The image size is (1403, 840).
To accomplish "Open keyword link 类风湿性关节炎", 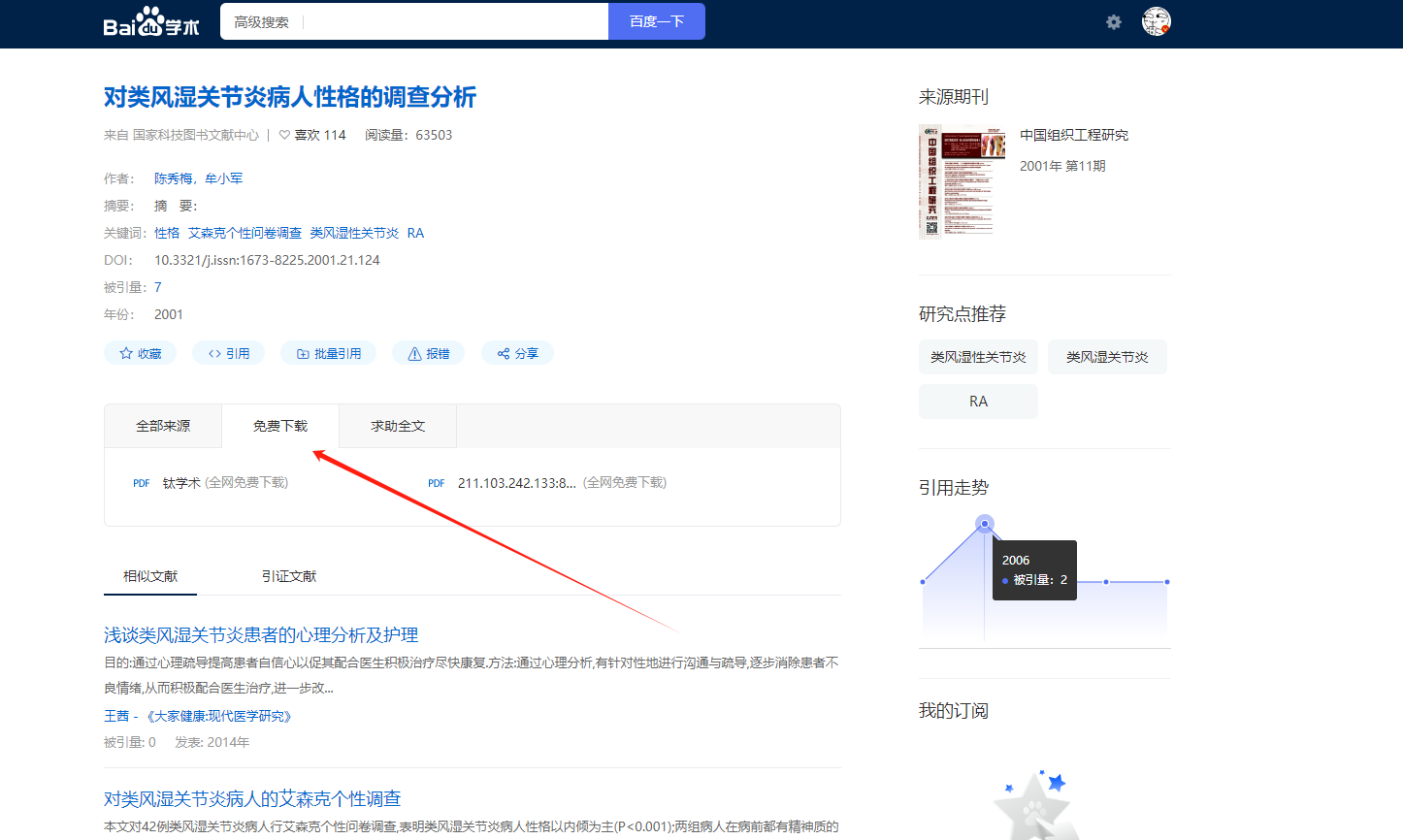I will click(354, 233).
